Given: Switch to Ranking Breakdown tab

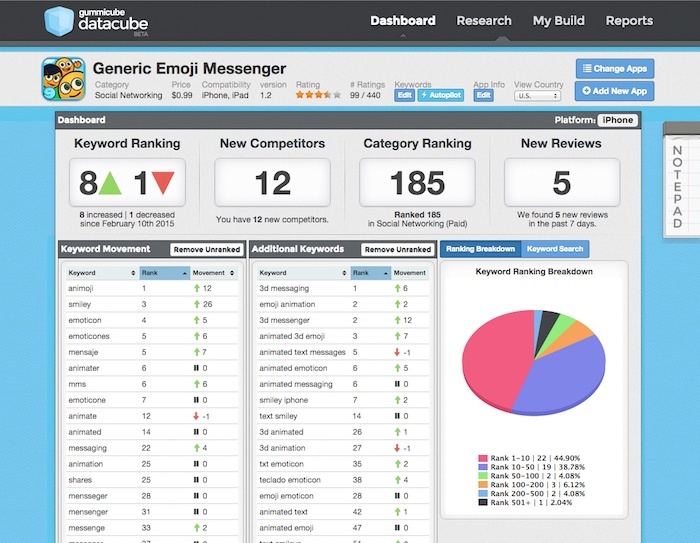Looking at the screenshot, I should click(480, 249).
